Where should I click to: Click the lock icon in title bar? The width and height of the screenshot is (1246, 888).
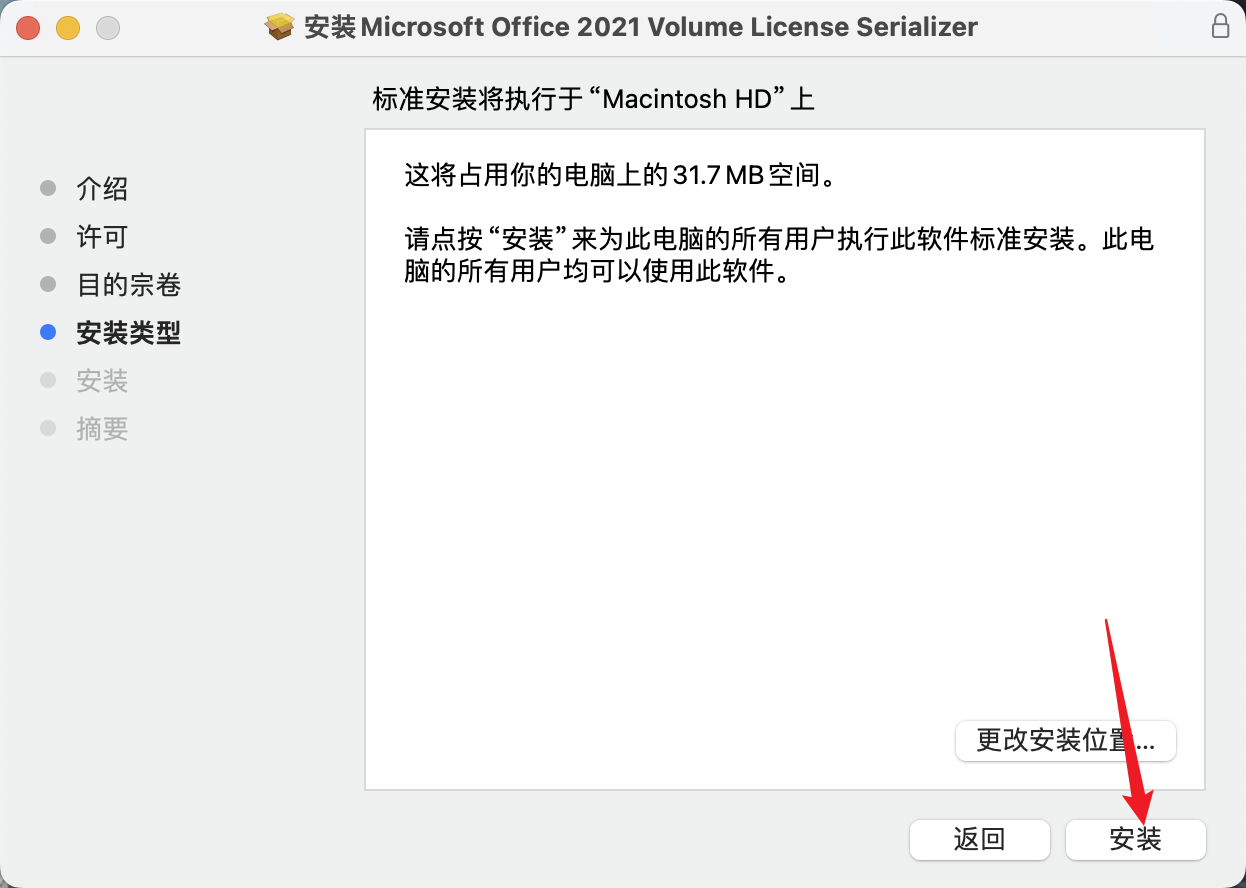pos(1220,27)
